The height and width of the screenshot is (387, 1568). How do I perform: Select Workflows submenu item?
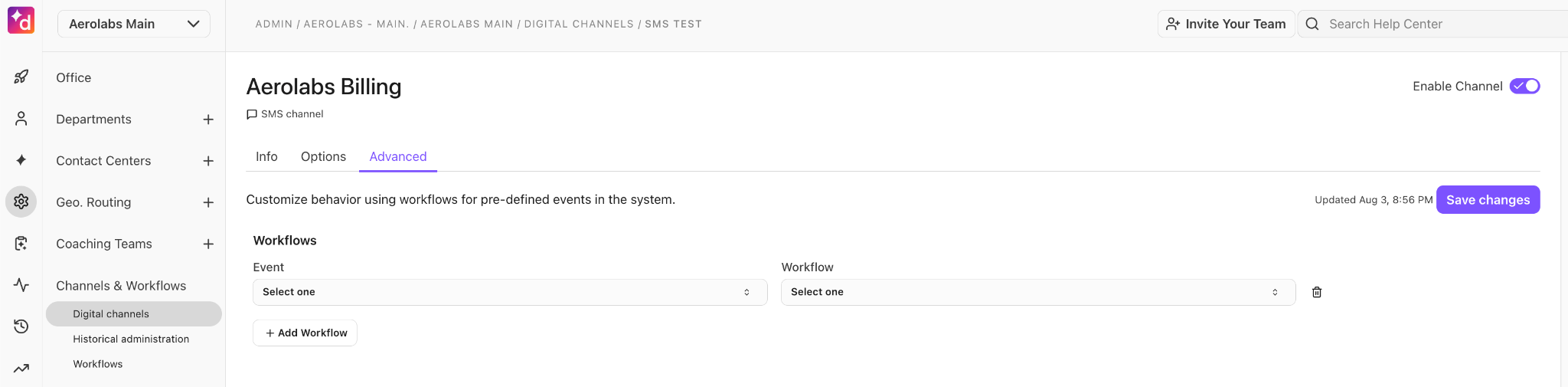98,364
